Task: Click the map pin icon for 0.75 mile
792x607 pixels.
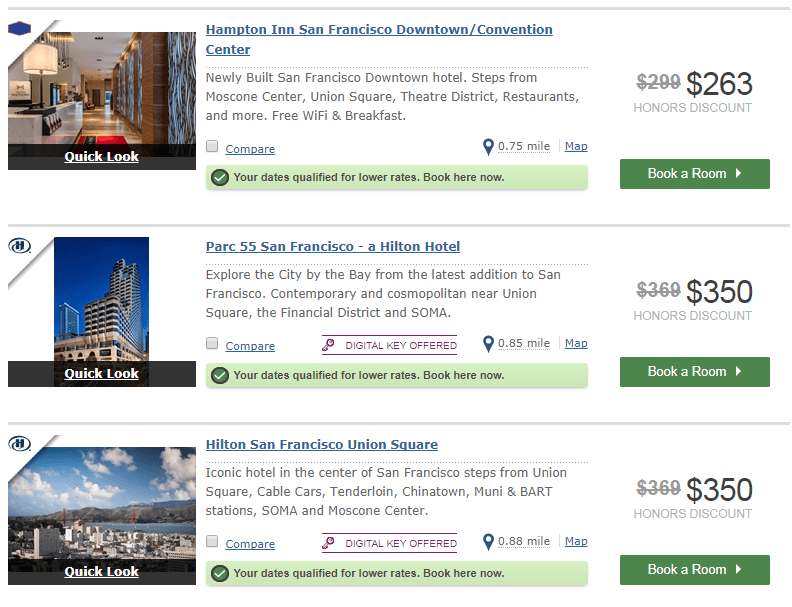Action: click(x=488, y=147)
